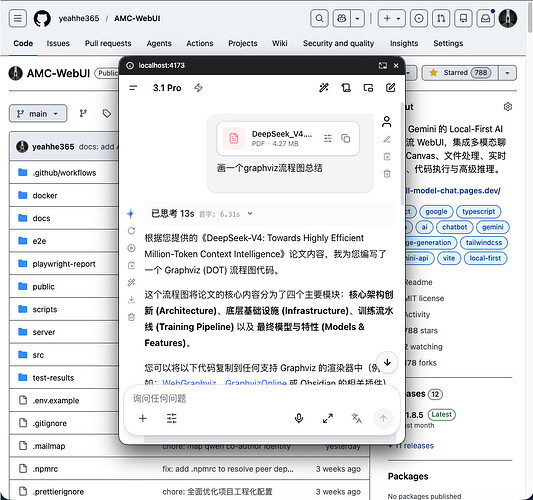Viewport: 533px width, 500px height.
Task: Add attachment with plus button
Action: [143, 418]
